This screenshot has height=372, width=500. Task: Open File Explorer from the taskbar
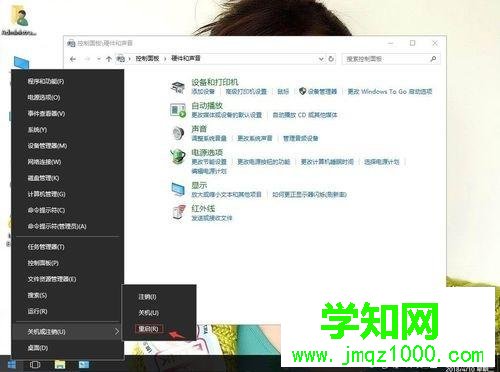[x=60, y=365]
